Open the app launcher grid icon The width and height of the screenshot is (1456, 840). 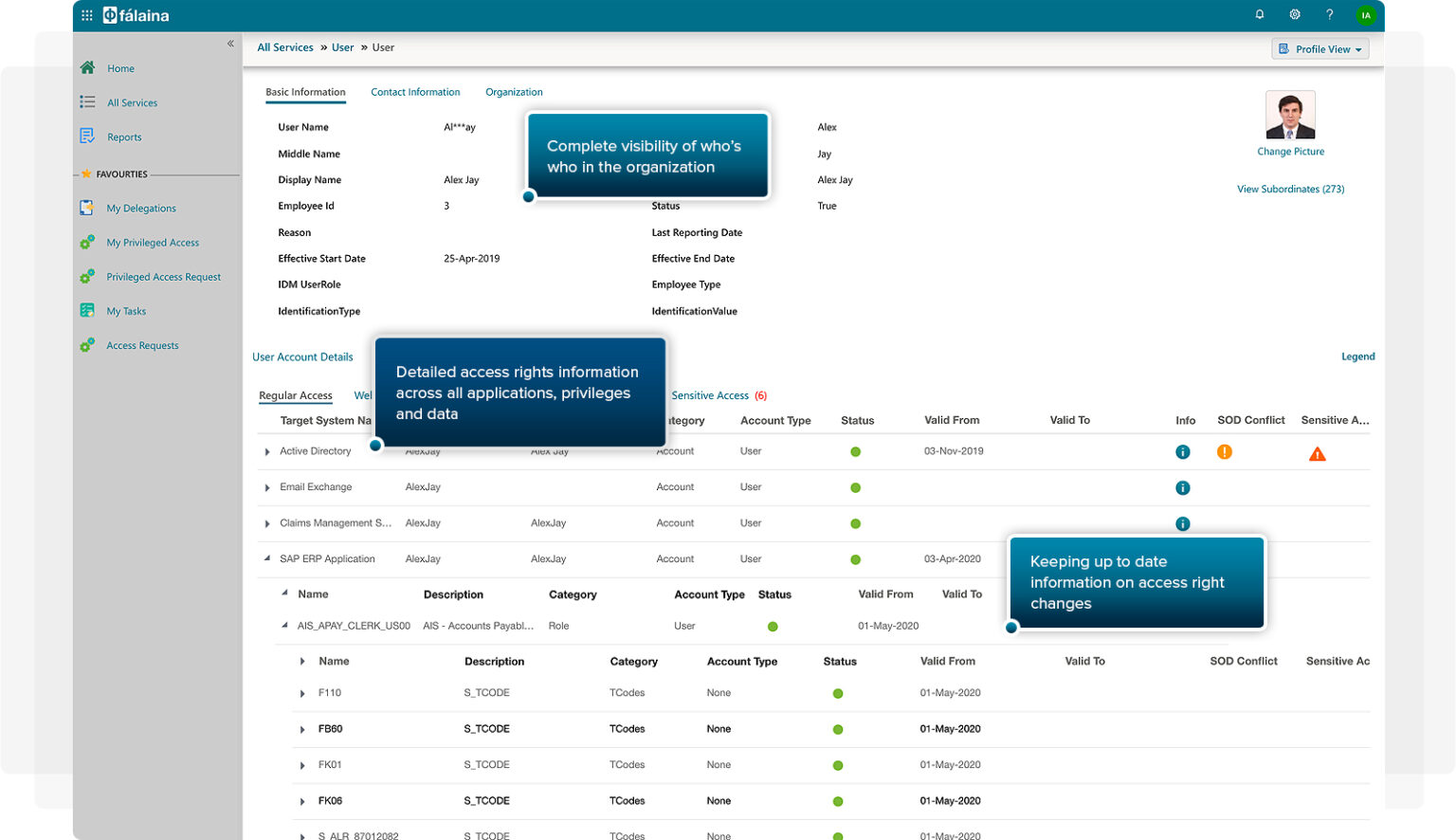point(87,15)
